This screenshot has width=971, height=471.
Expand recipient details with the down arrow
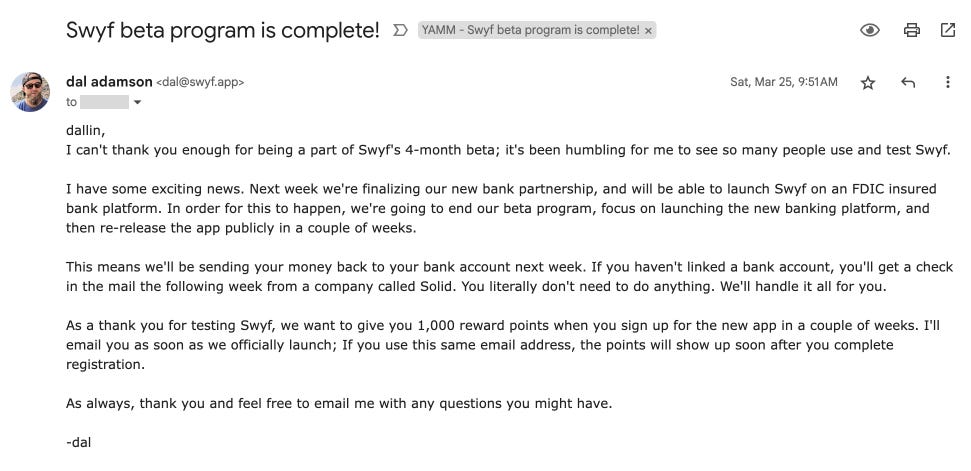pyautogui.click(x=137, y=102)
